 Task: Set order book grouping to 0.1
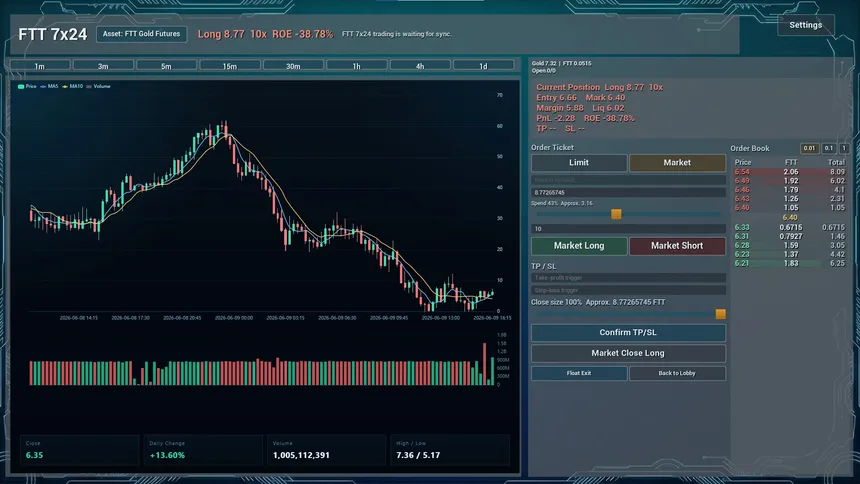tap(829, 148)
